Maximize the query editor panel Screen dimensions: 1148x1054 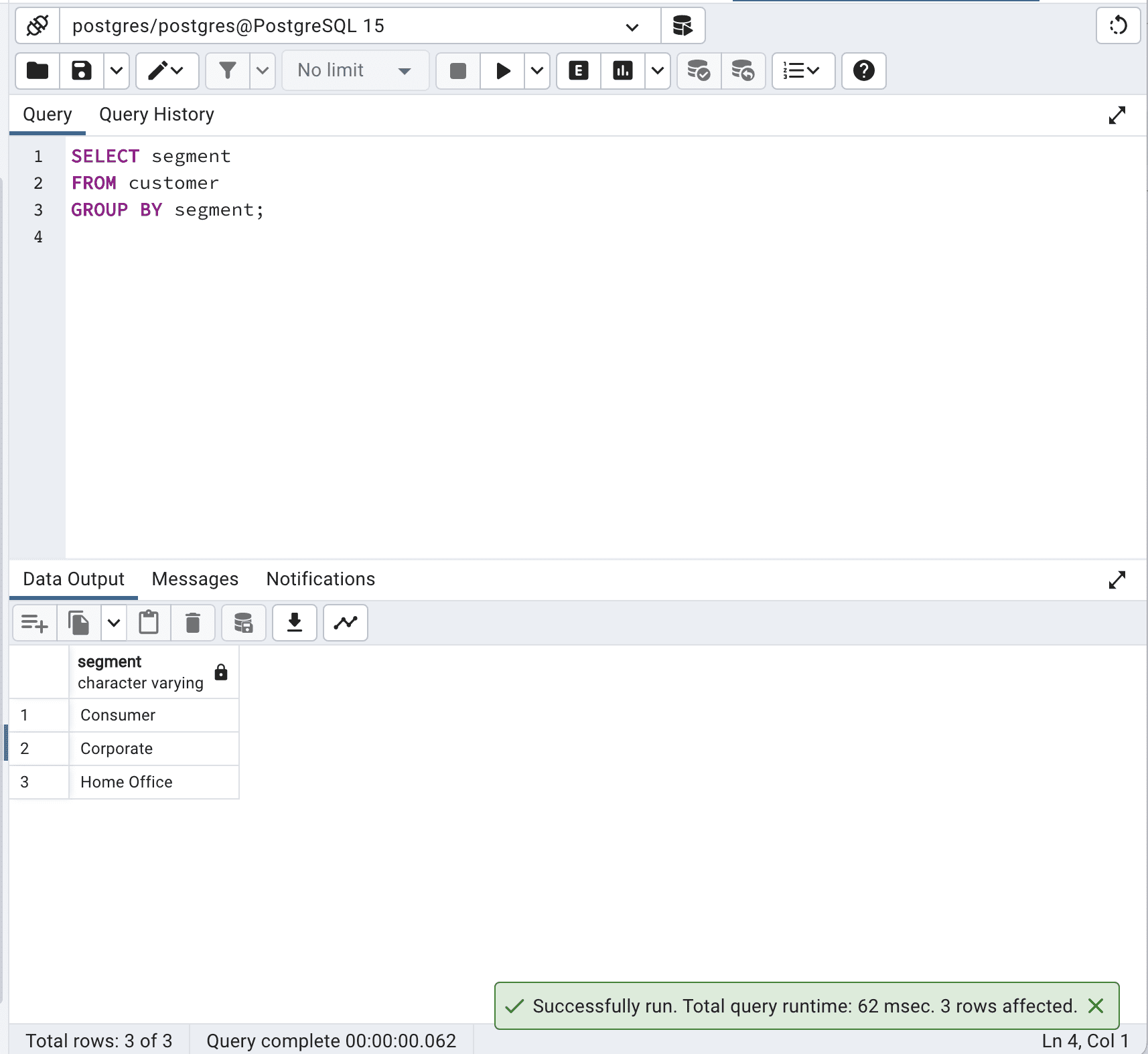tap(1117, 115)
